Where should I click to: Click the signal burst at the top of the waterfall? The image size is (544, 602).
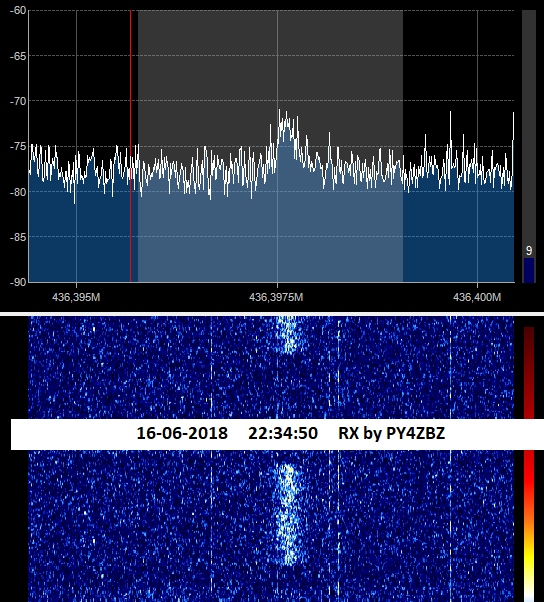(287, 334)
